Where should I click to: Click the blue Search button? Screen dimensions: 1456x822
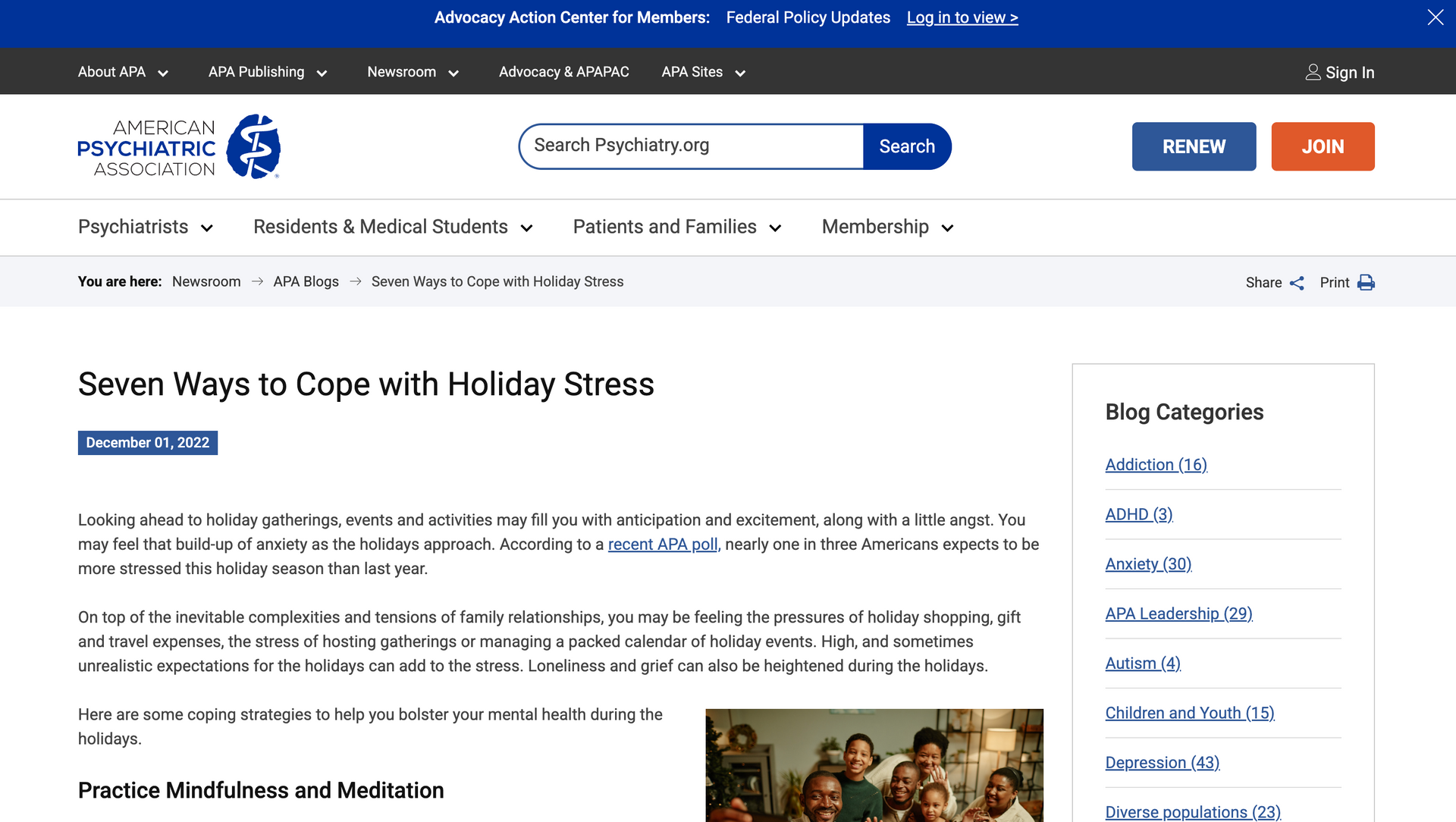(907, 146)
